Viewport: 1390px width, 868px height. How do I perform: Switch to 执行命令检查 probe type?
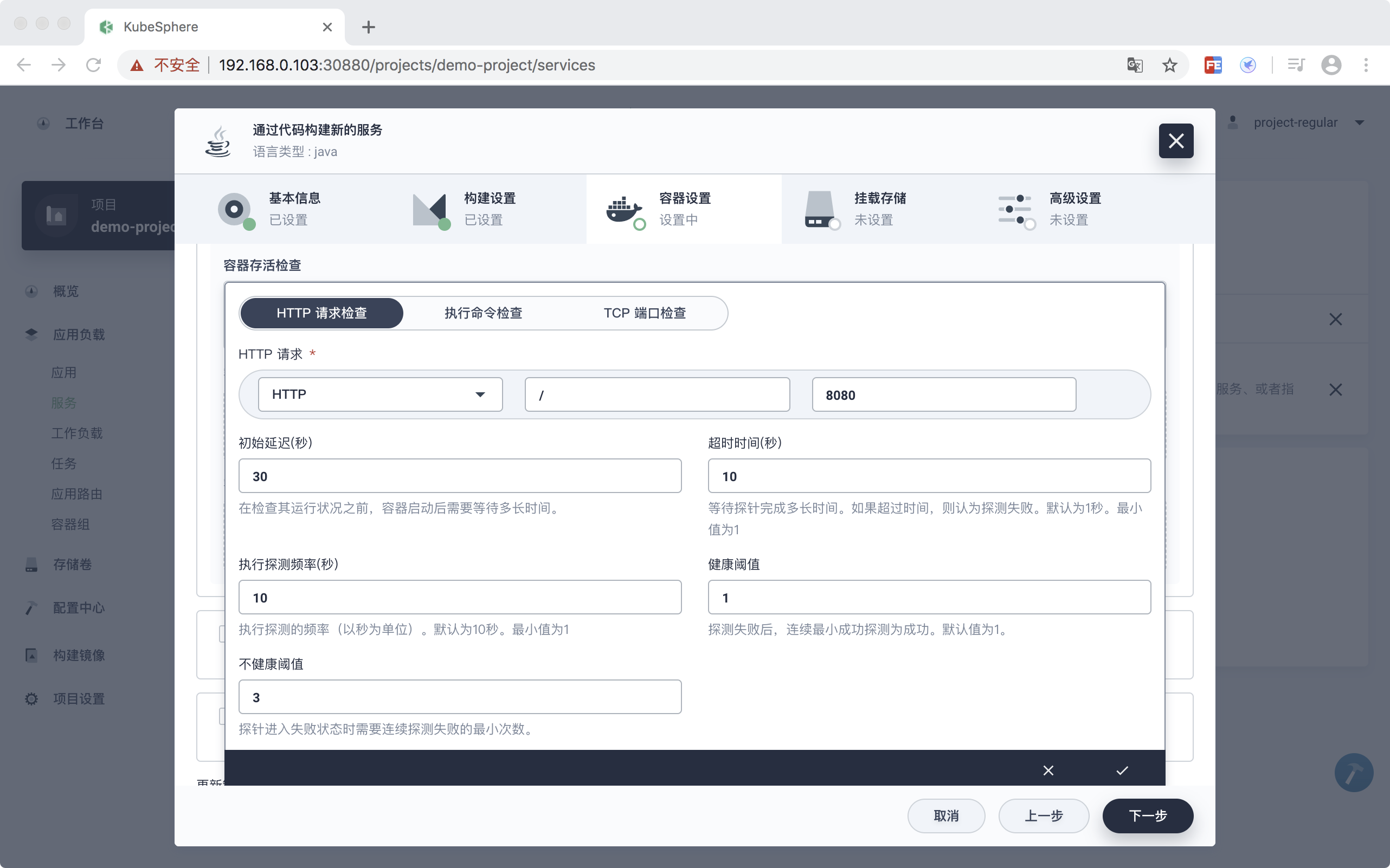pyautogui.click(x=483, y=313)
